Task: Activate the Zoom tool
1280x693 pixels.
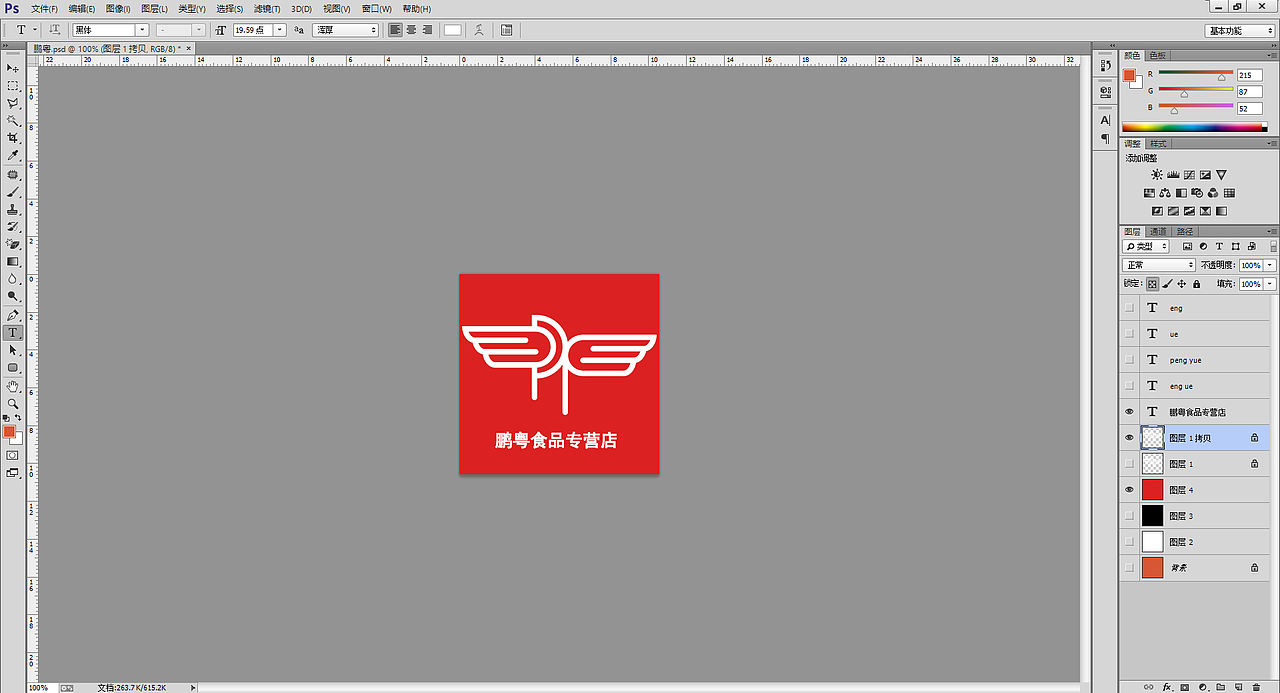Action: [x=13, y=403]
